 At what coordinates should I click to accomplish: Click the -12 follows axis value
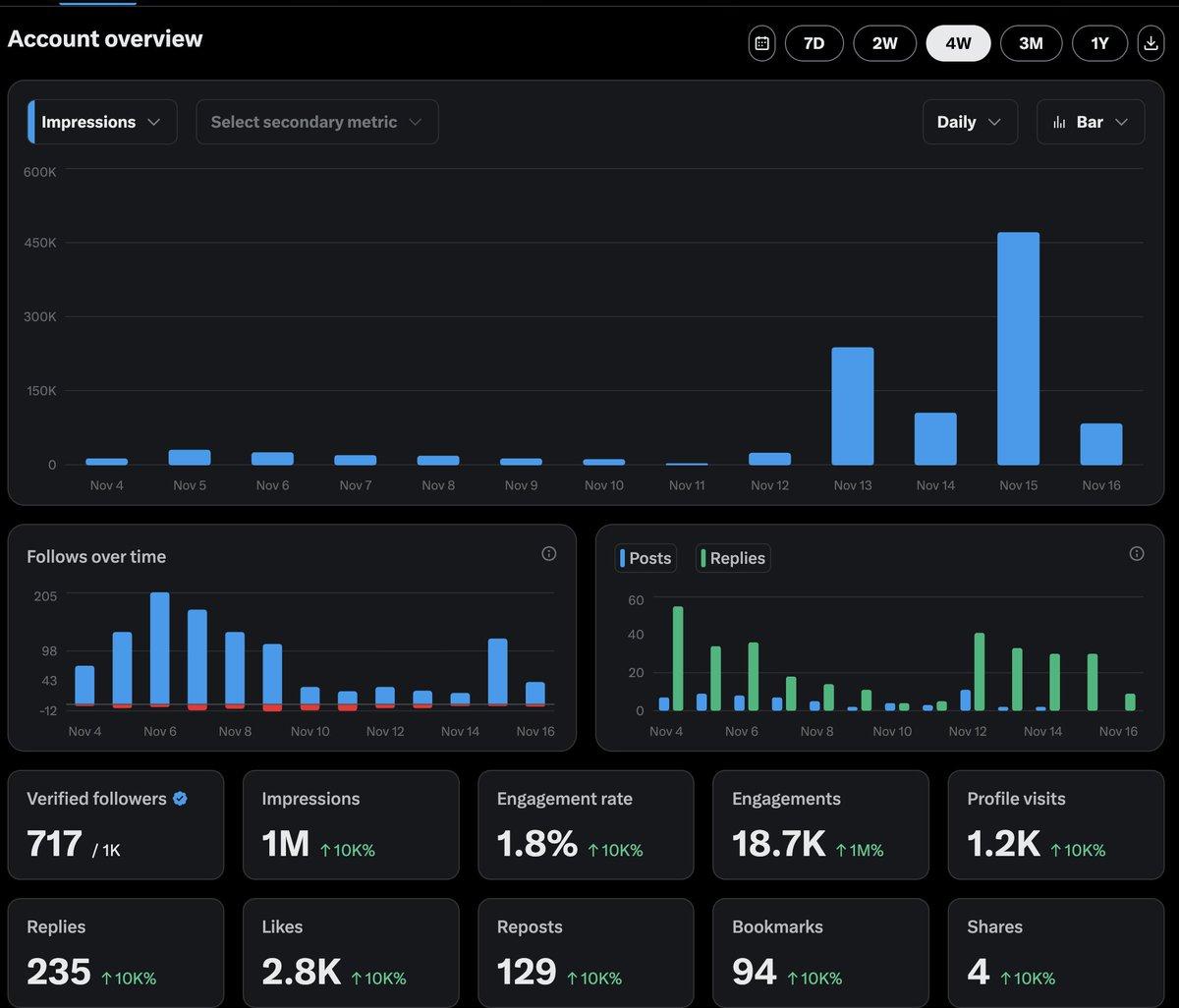(x=47, y=710)
